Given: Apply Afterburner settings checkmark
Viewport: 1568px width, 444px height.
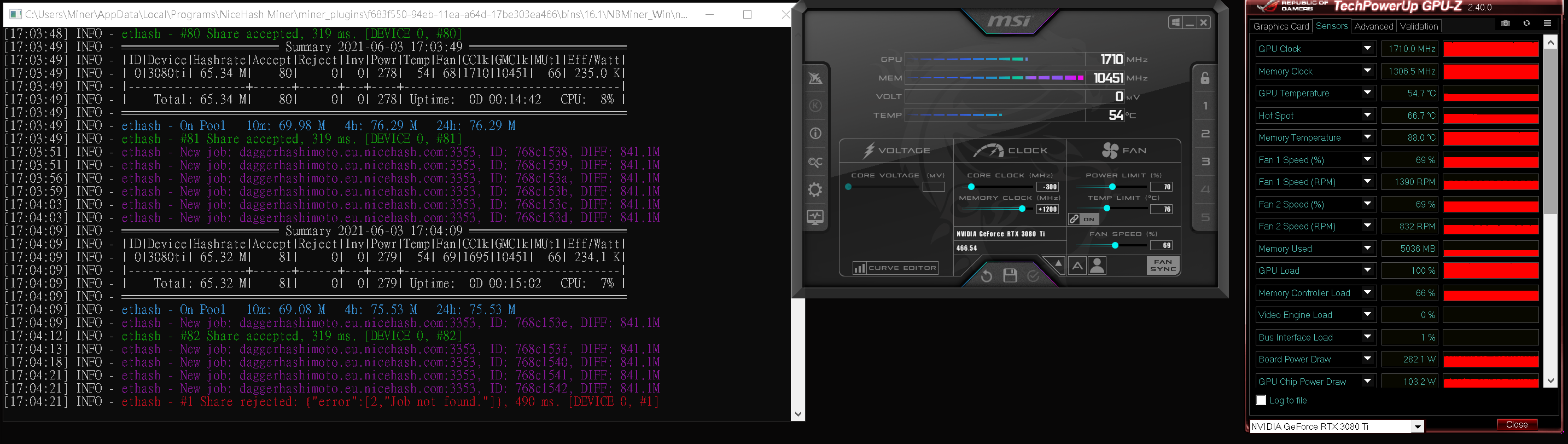Looking at the screenshot, I should click(x=1033, y=276).
